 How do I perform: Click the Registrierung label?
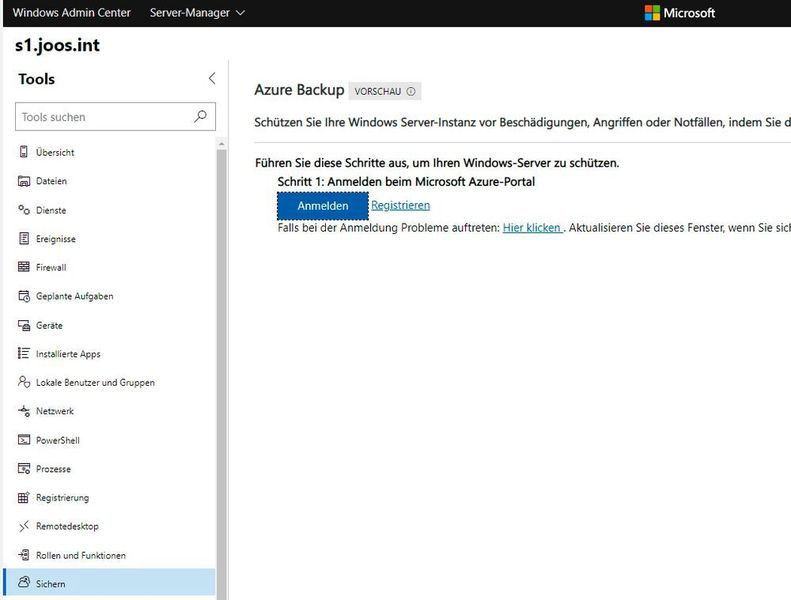coord(63,498)
